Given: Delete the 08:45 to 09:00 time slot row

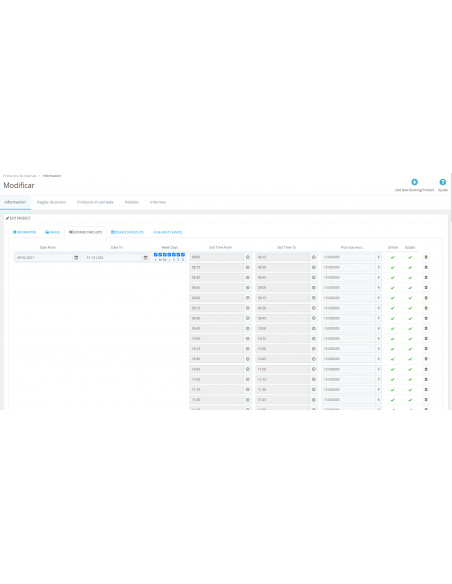Looking at the screenshot, I should [x=426, y=288].
